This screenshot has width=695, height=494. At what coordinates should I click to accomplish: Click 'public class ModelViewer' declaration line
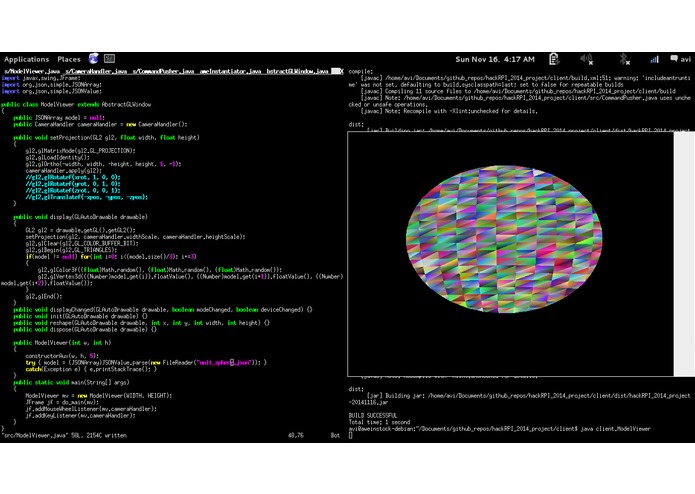pos(76,105)
